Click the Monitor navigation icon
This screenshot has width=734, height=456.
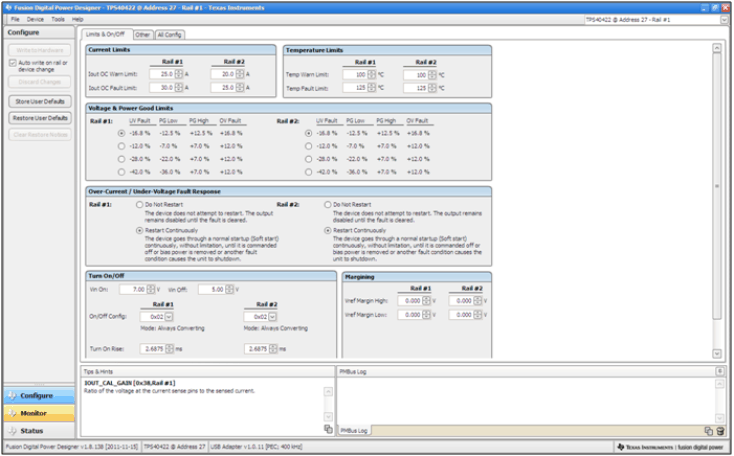[x=12, y=413]
